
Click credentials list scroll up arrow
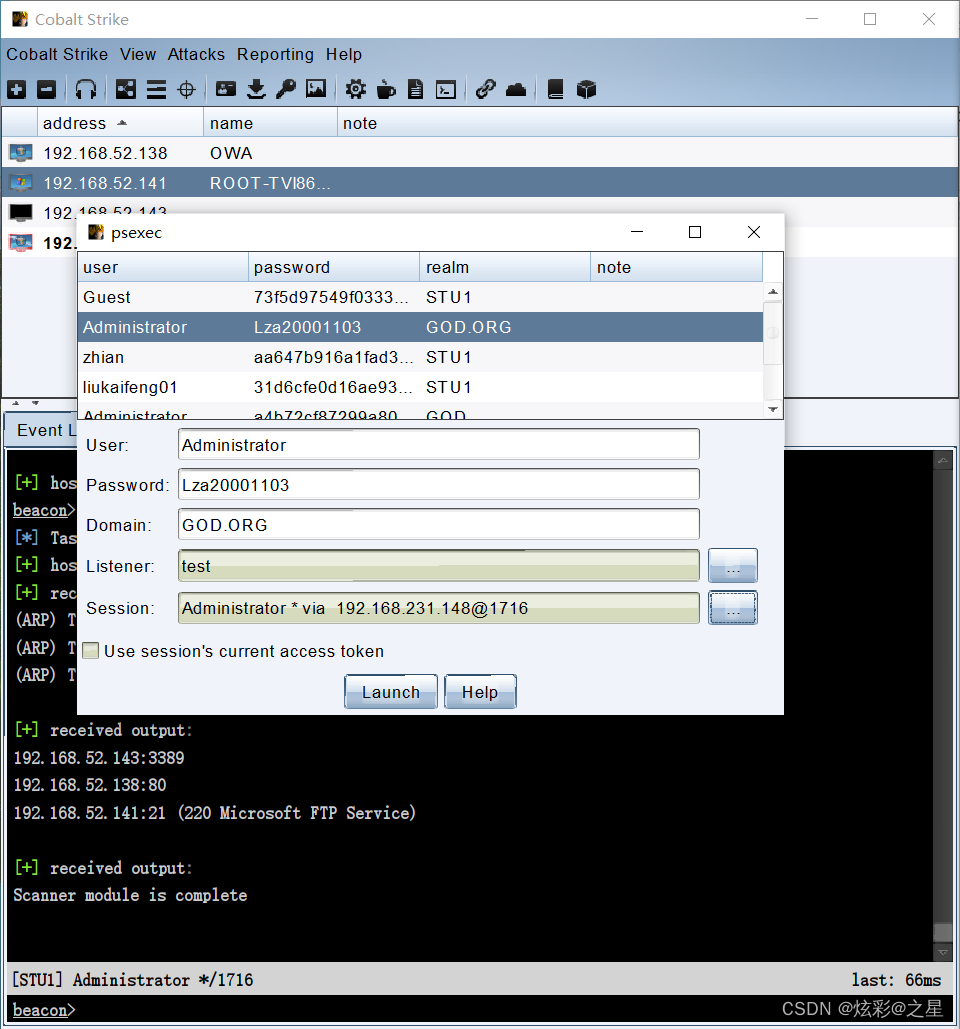tap(773, 292)
